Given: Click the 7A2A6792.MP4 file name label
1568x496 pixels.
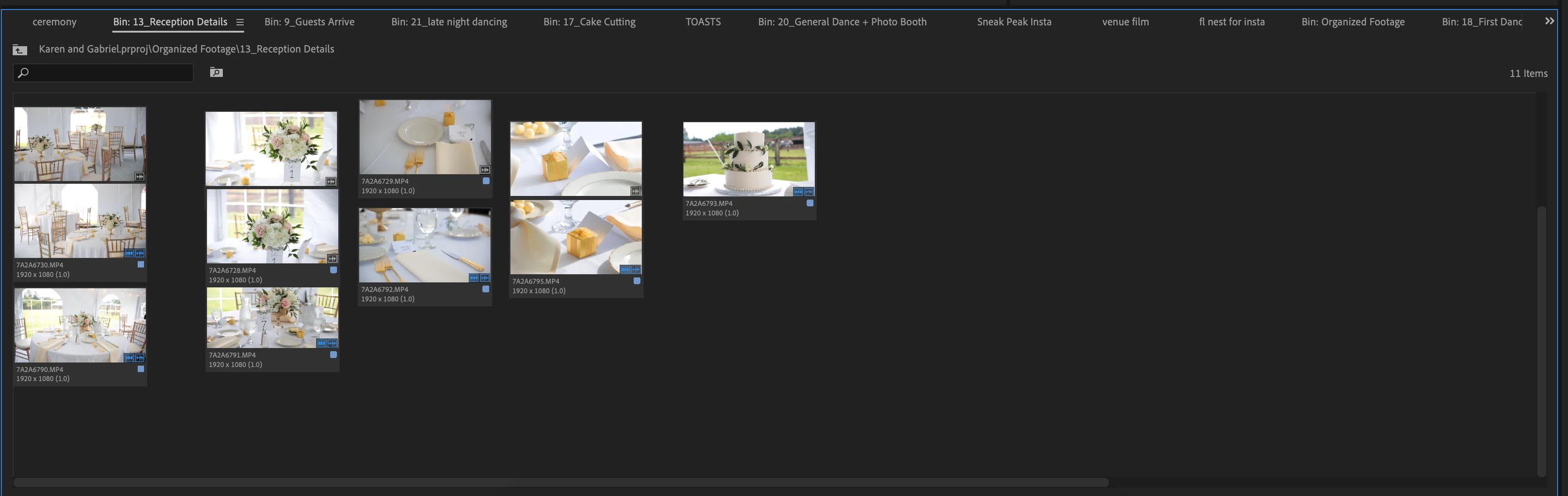Looking at the screenshot, I should (x=385, y=289).
